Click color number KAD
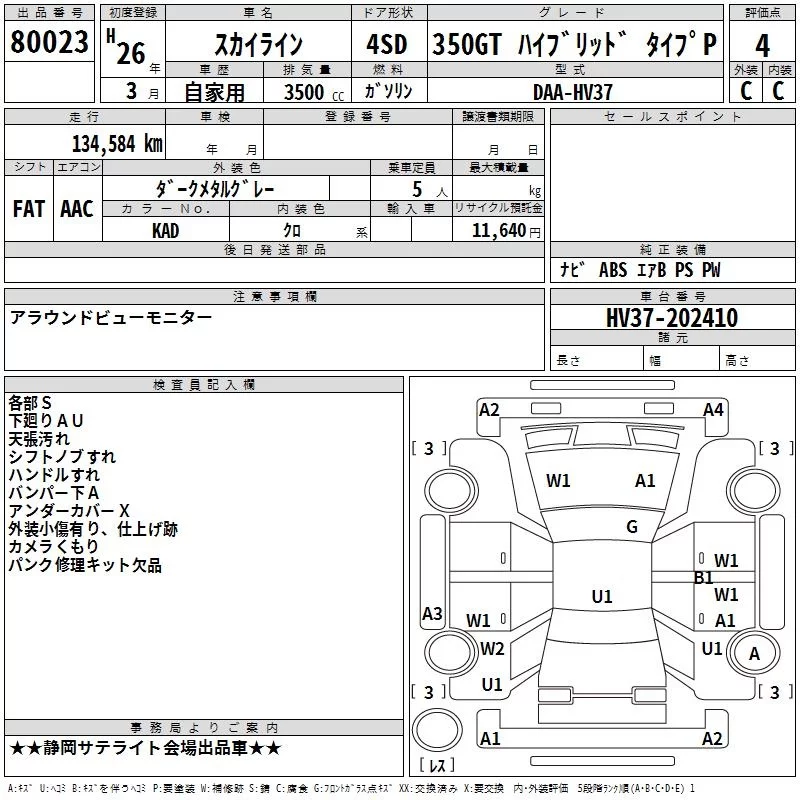 pos(165,231)
